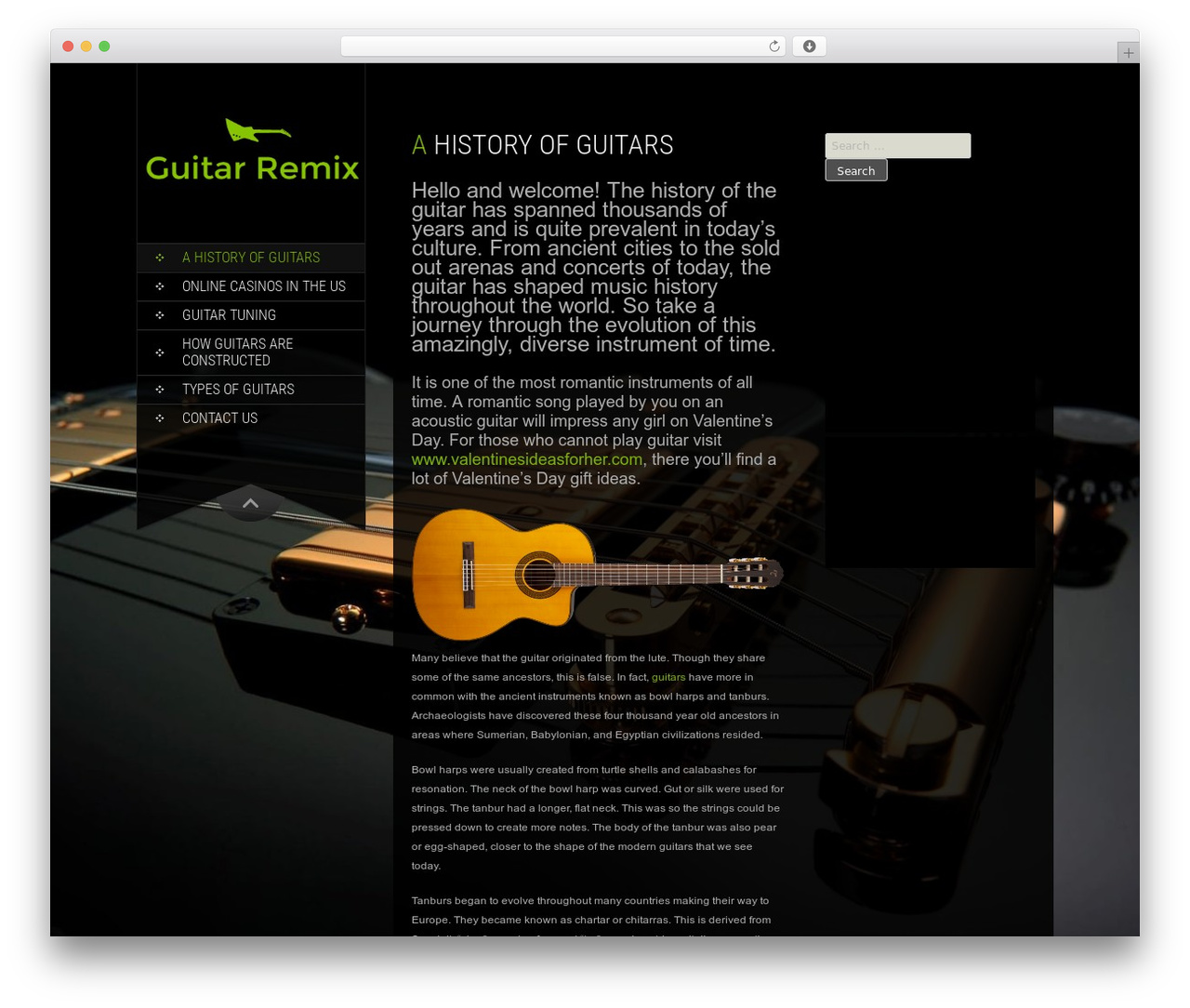Click bullet icon beside Online Casinos
Image resolution: width=1190 pixels, height=1008 pixels.
[x=160, y=286]
